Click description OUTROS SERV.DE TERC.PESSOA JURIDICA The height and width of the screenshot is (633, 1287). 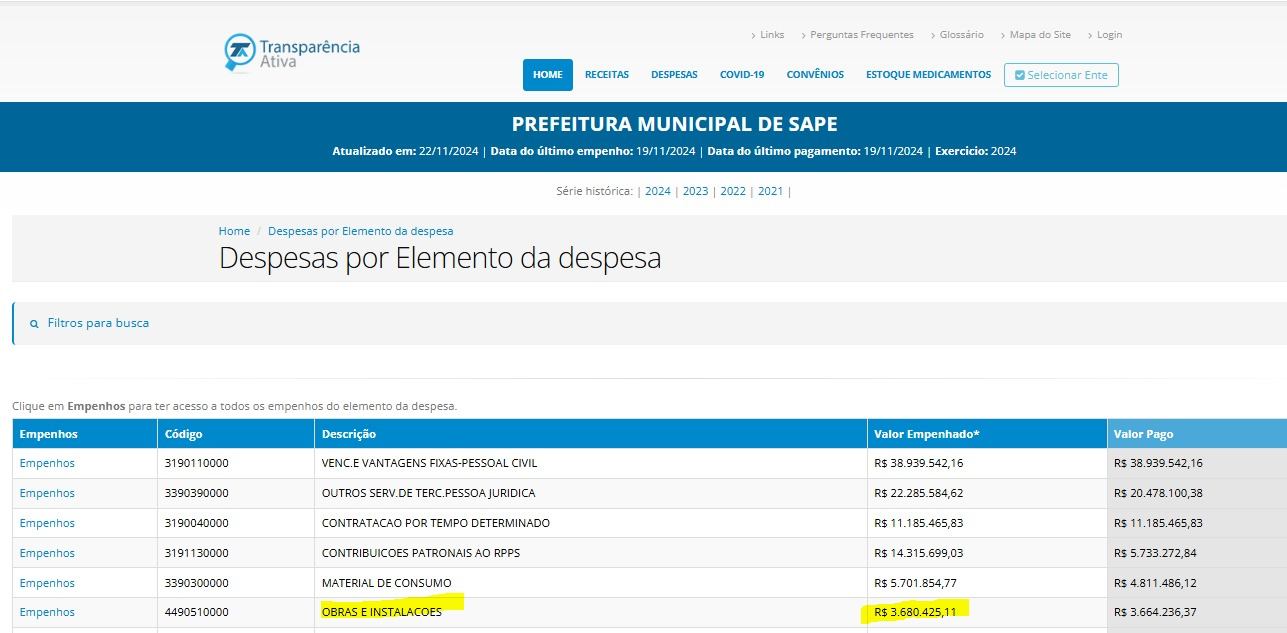(x=429, y=493)
